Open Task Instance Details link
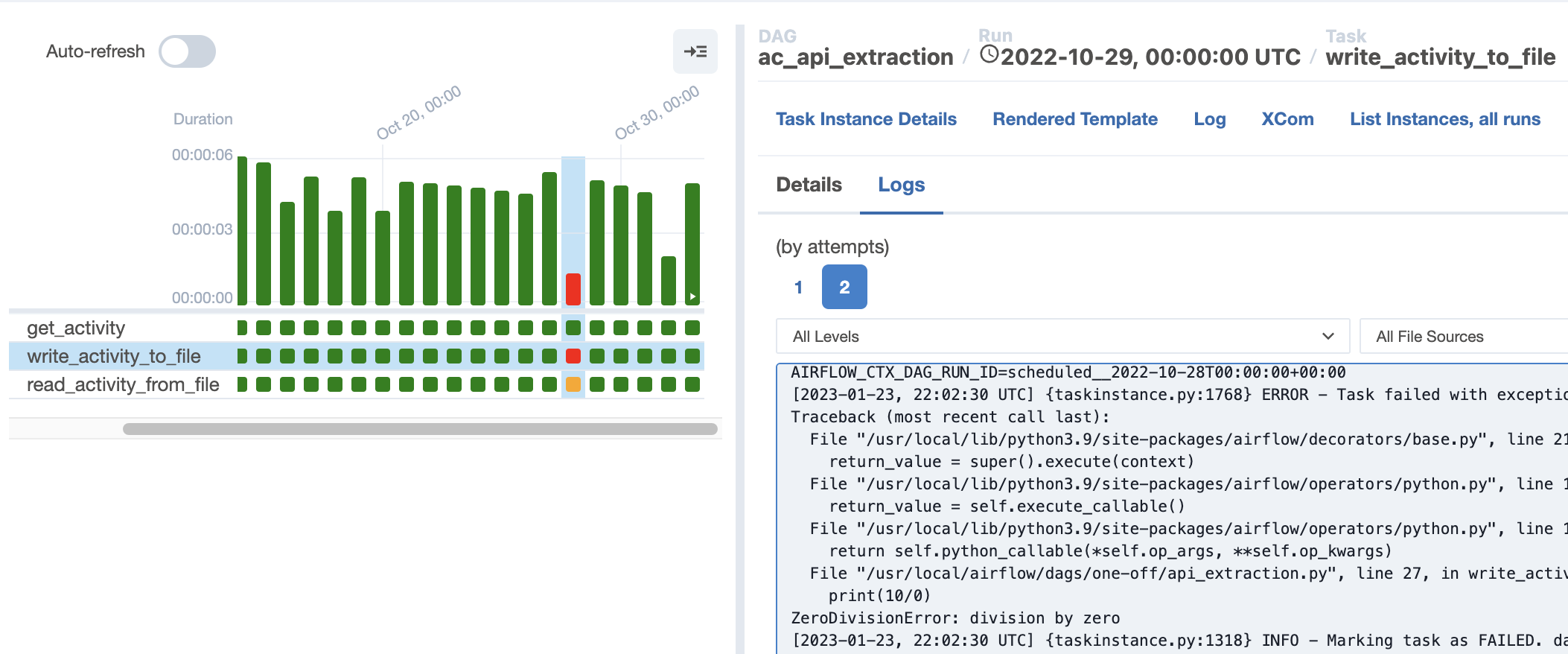This screenshot has width=1568, height=654. click(x=866, y=119)
